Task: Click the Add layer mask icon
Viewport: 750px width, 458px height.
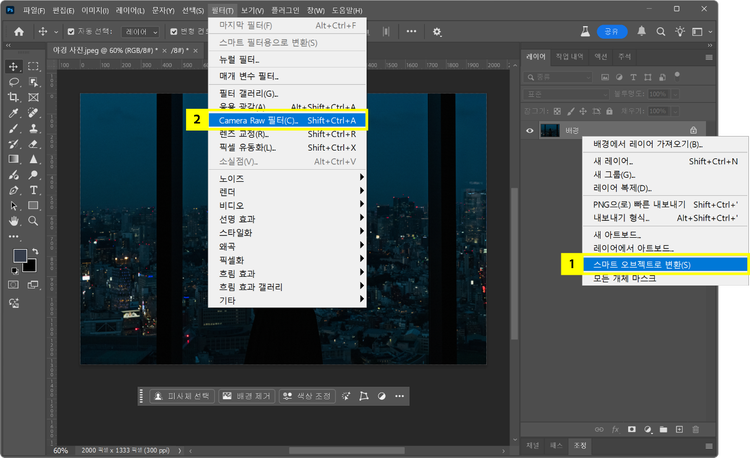Action: pos(631,429)
